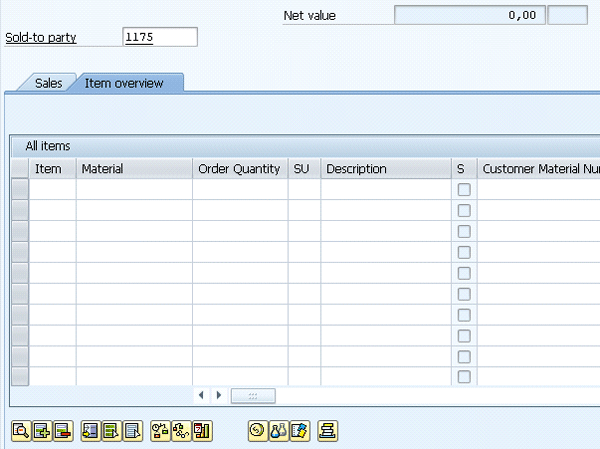Click the notepad with pencil icon

298,431
